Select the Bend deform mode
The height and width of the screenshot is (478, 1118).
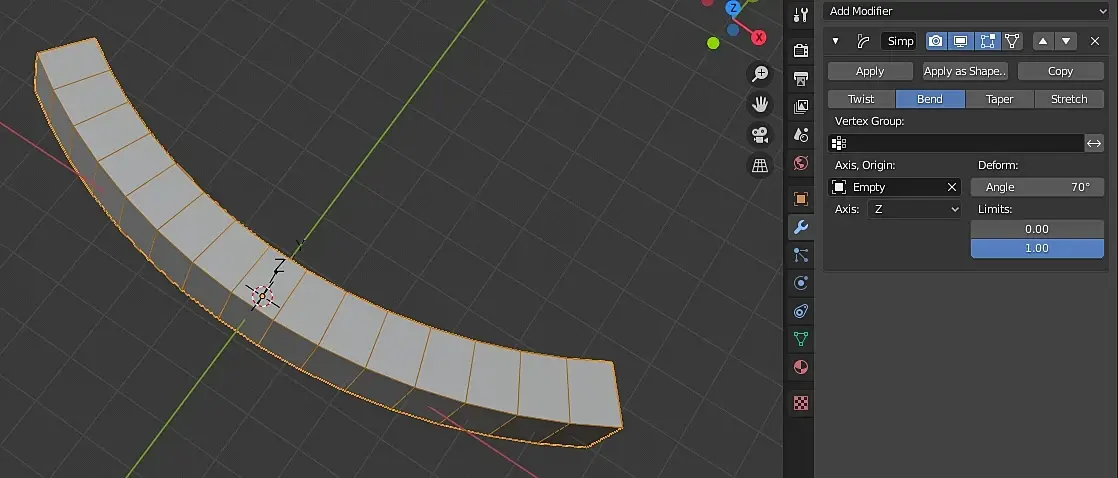930,99
